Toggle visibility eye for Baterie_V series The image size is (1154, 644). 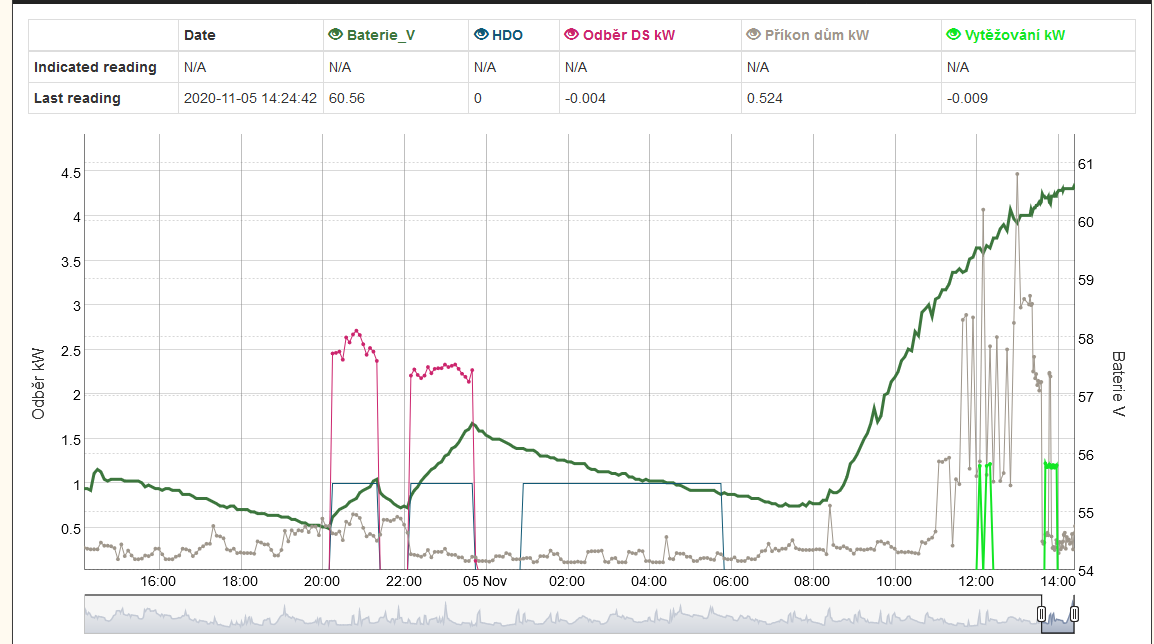[x=336, y=35]
